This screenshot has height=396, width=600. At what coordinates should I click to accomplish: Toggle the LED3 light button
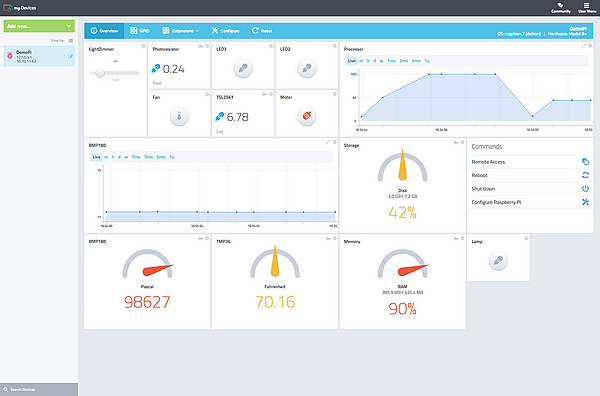click(243, 69)
